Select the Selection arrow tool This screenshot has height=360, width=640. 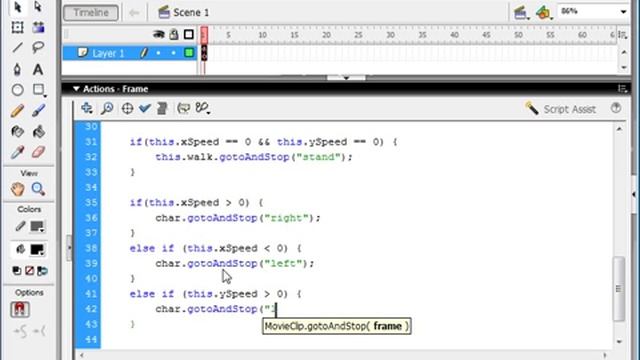click(x=17, y=7)
